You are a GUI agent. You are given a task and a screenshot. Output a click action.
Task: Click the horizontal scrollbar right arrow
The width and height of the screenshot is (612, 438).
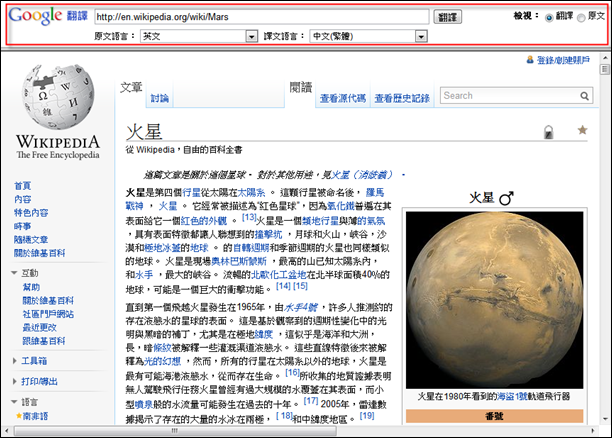[x=593, y=431]
